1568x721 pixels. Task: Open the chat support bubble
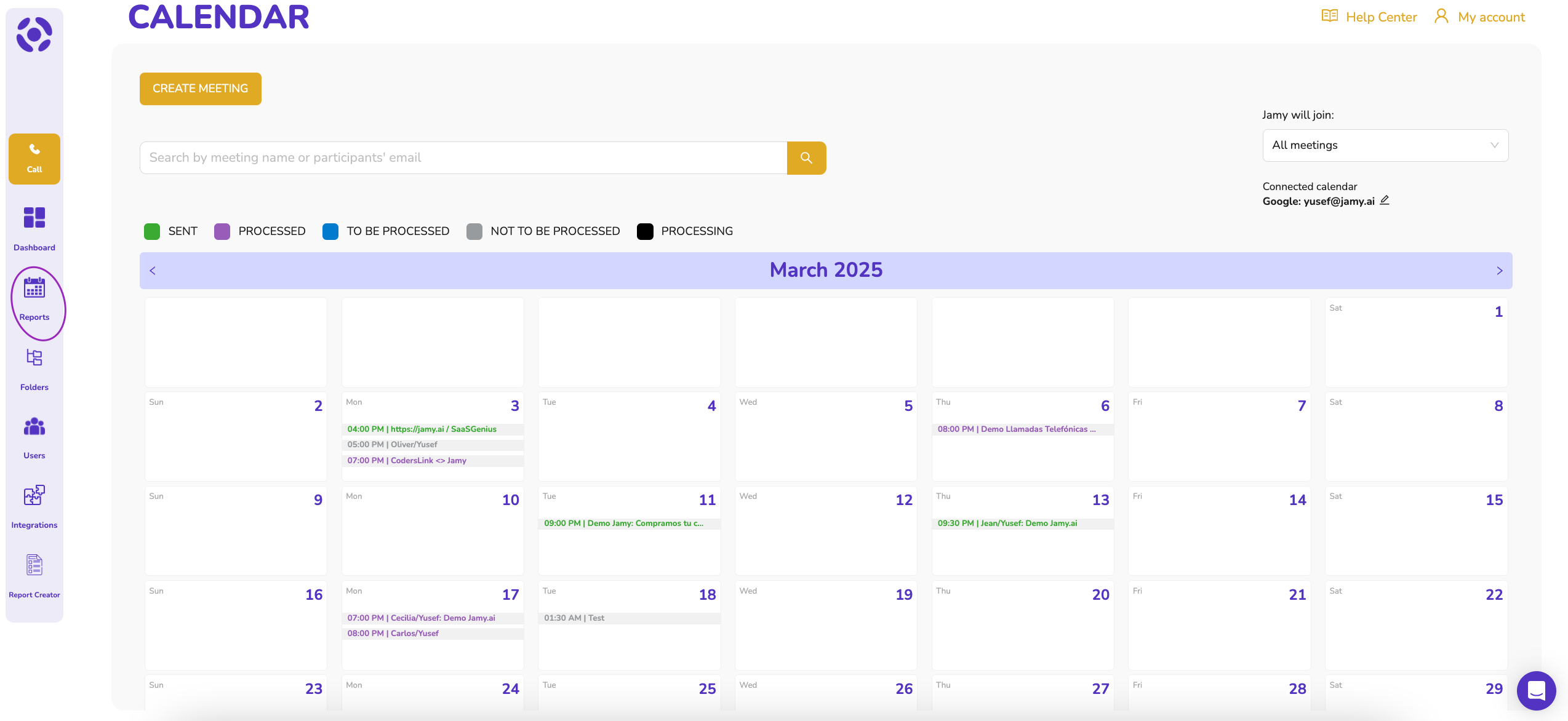coord(1536,690)
